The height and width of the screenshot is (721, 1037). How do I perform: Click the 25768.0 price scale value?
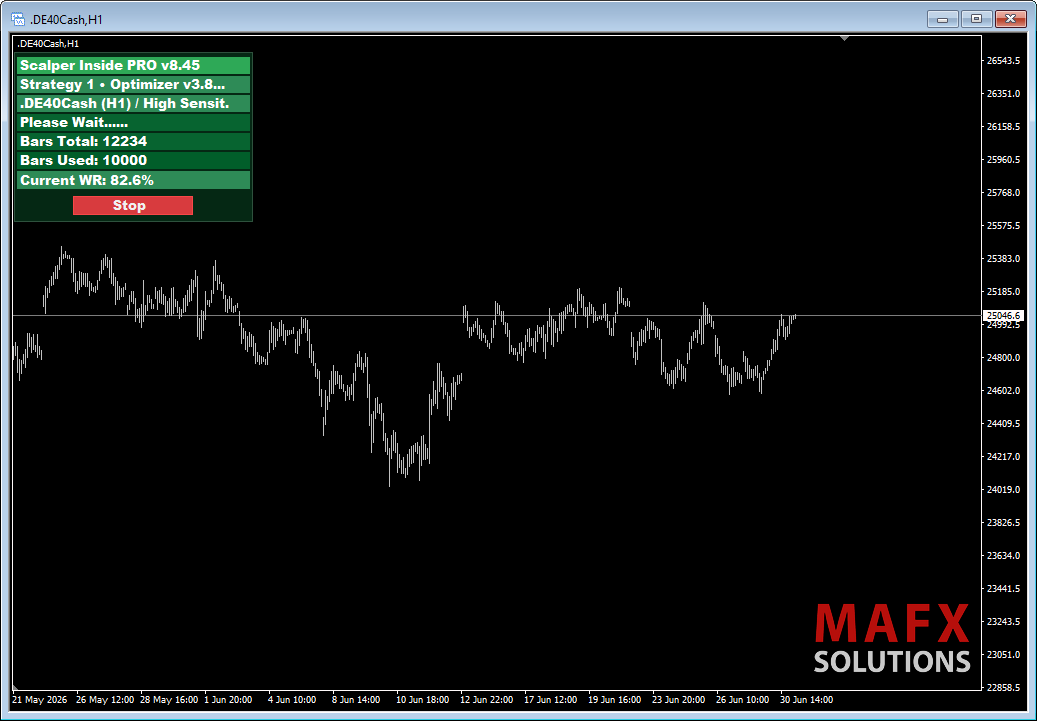tap(1003, 192)
